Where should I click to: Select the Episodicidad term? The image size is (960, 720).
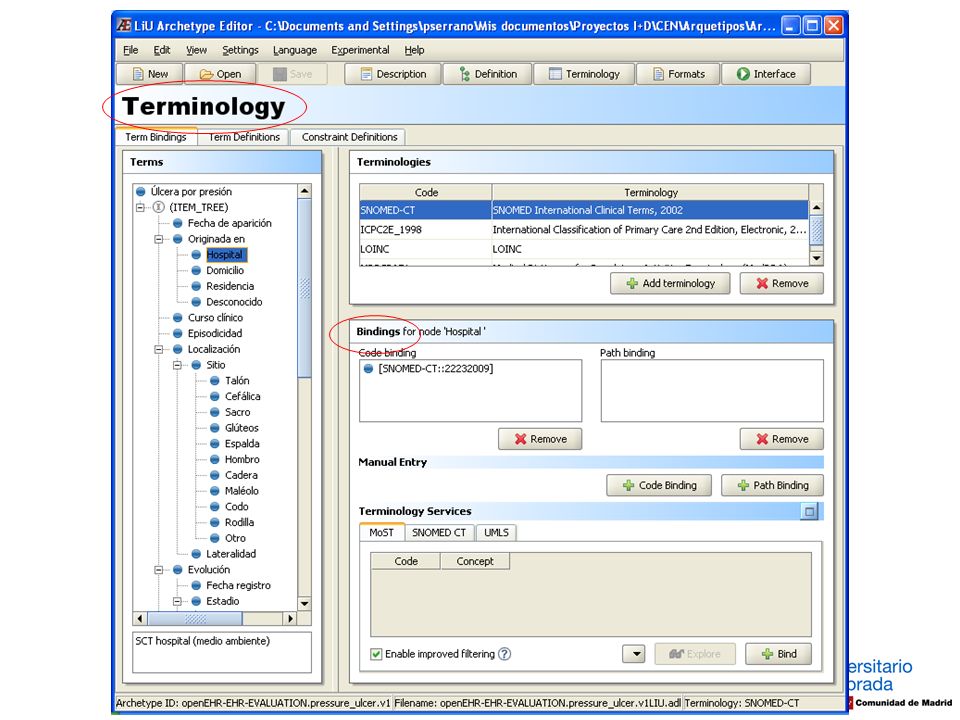click(x=215, y=334)
